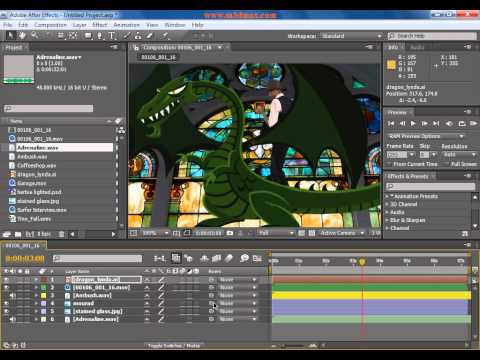Screen dimensions: 480x360
Task: Expand the dragon_lynda.ai layer properties
Action: coord(36,280)
